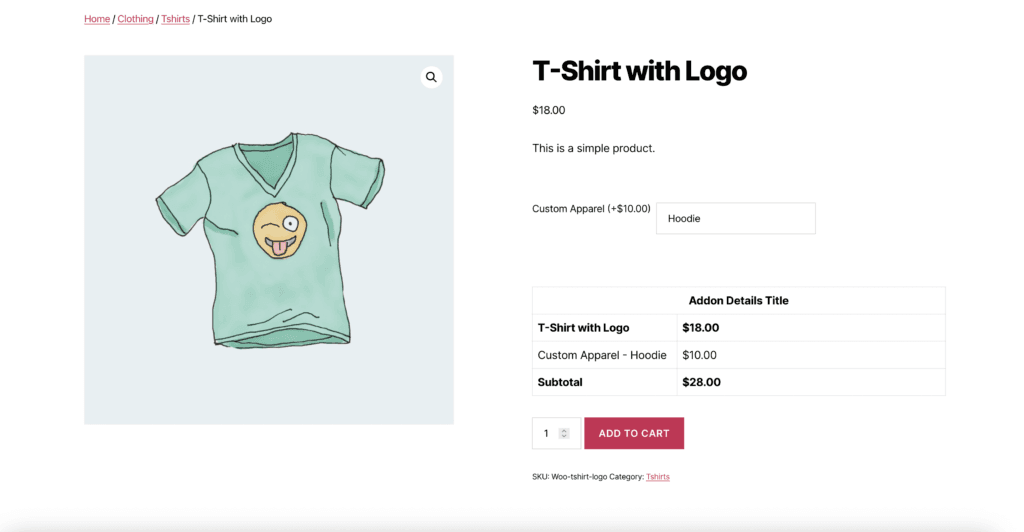1024x532 pixels.
Task: Click the "This is a simple product" description
Action: (x=593, y=148)
